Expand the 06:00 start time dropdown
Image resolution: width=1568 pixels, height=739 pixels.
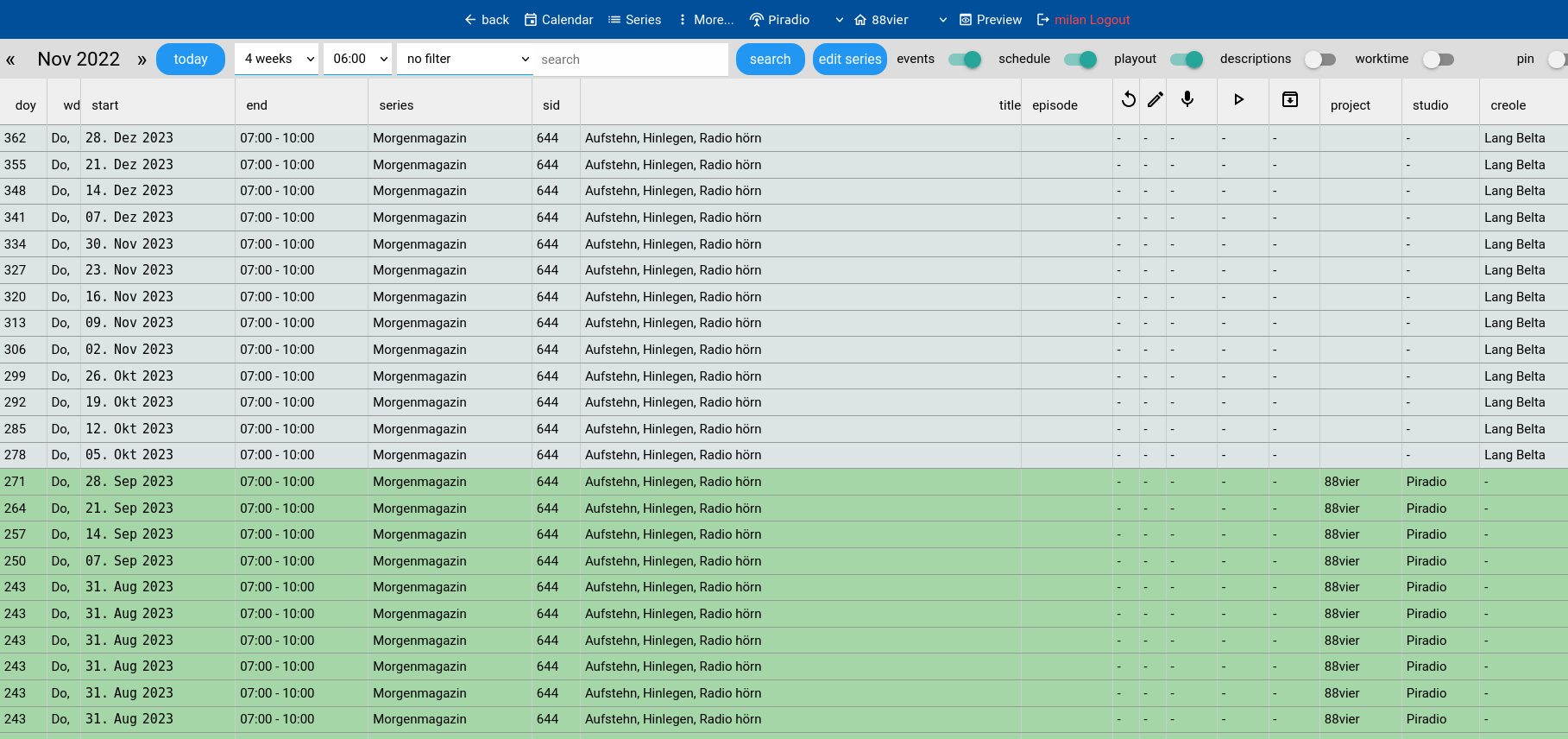pyautogui.click(x=357, y=60)
